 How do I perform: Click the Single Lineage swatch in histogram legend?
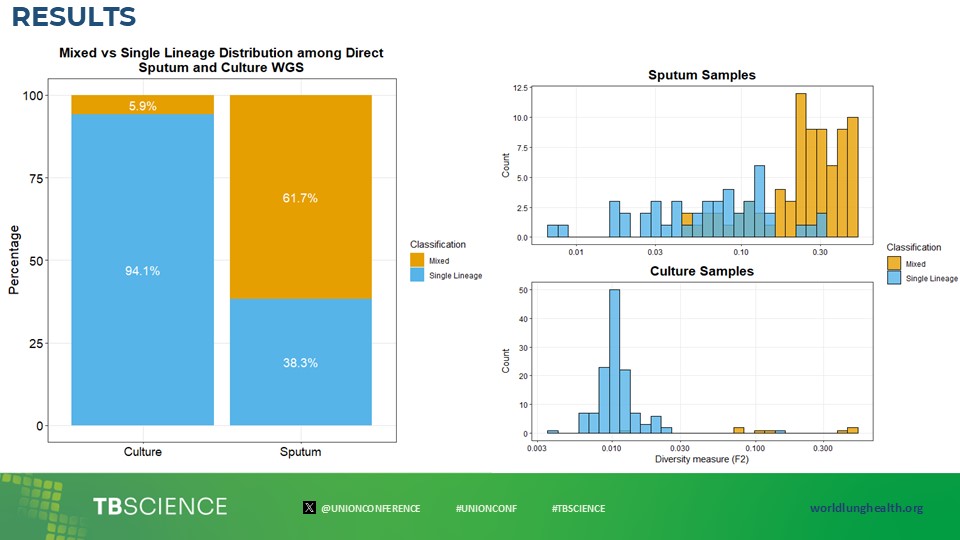894,278
